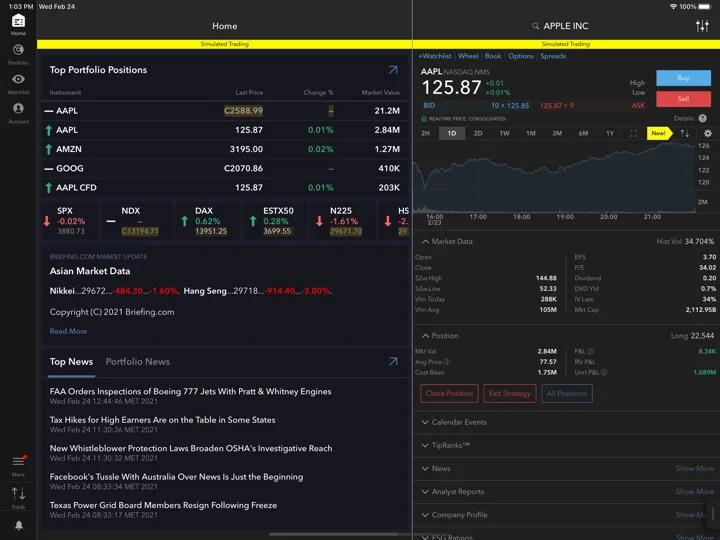Viewport: 720px width, 540px height.
Task: Switch to the Portfolio News tab
Action: (137, 362)
